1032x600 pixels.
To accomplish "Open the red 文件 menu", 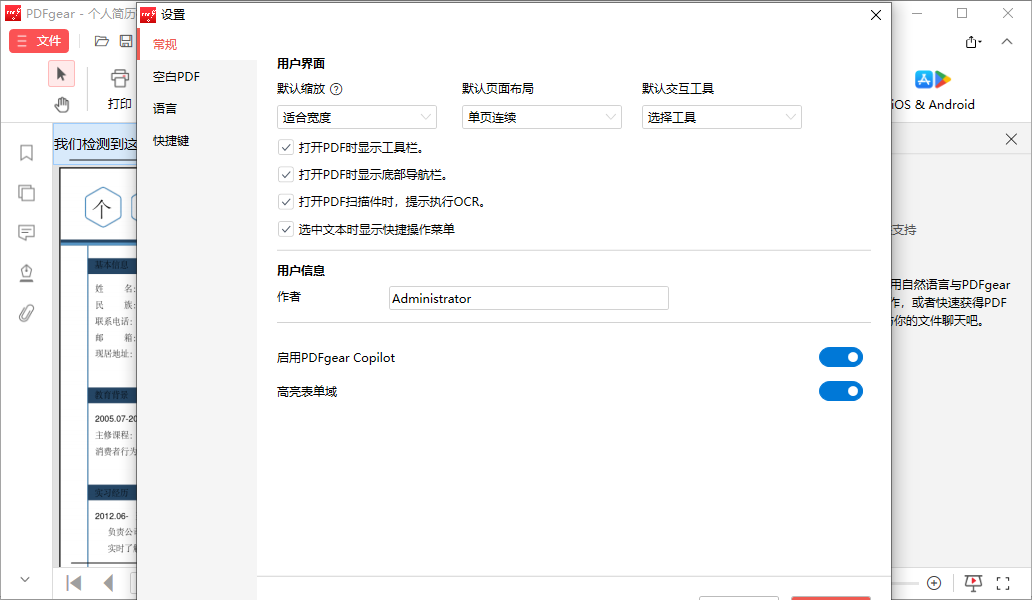I will 39,41.
